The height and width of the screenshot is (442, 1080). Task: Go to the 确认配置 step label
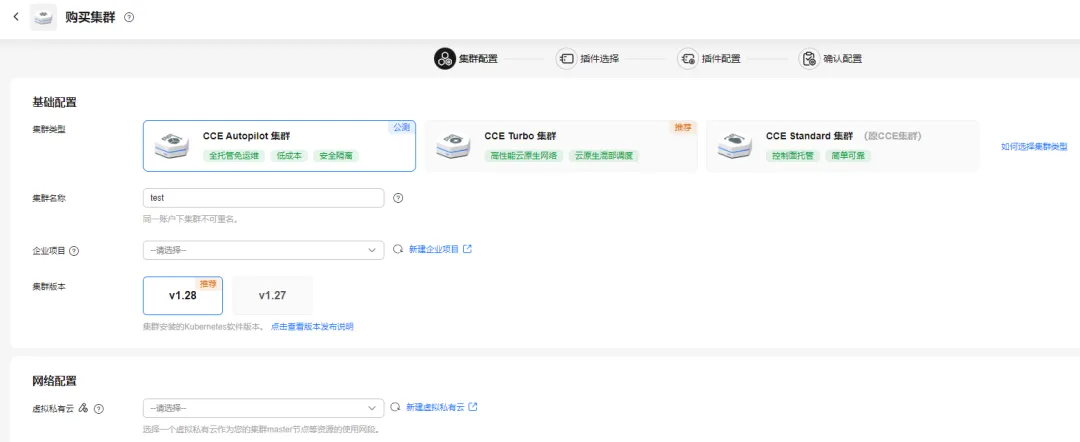[x=843, y=59]
